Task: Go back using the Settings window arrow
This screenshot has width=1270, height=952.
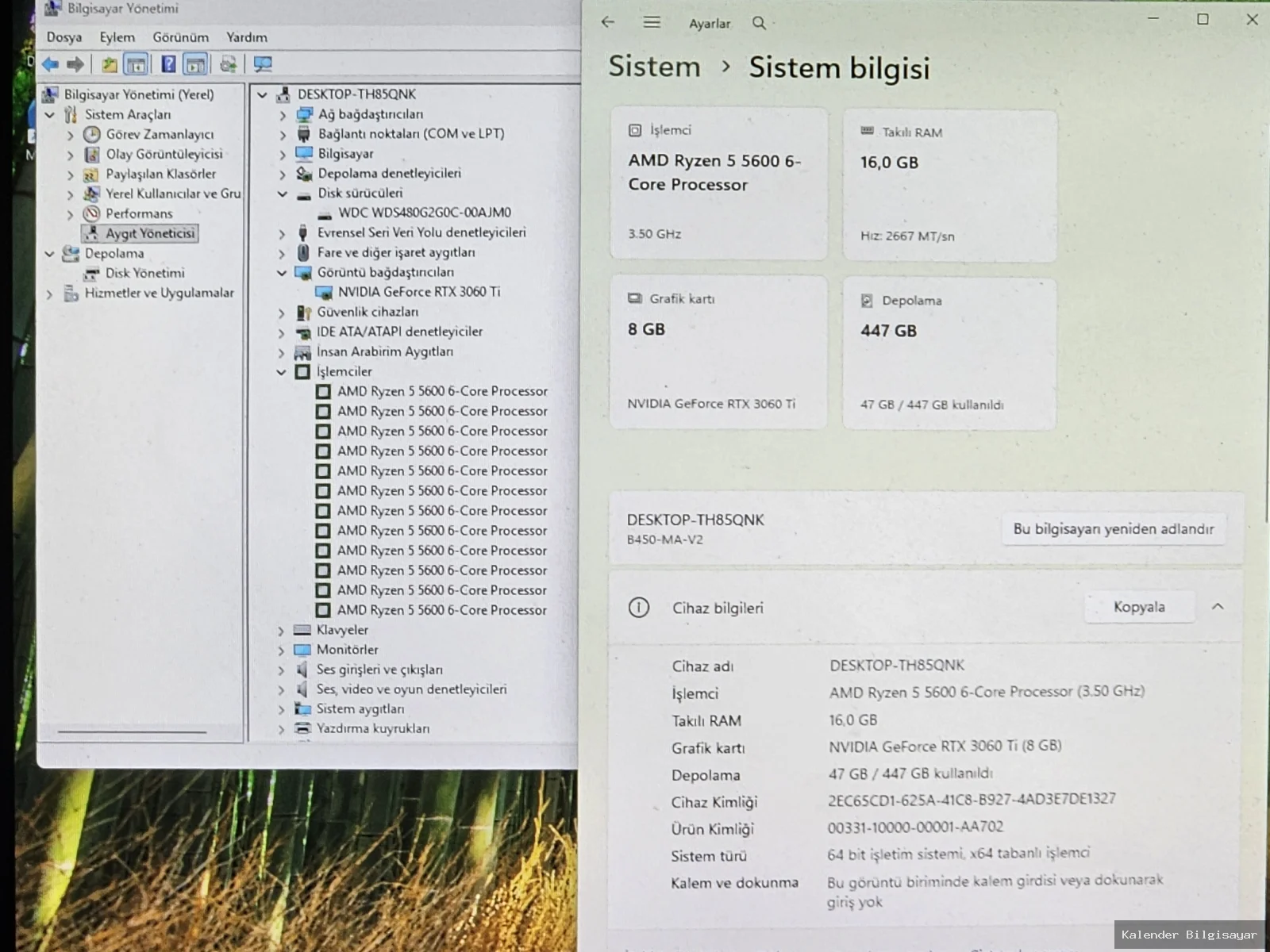Action: (609, 22)
